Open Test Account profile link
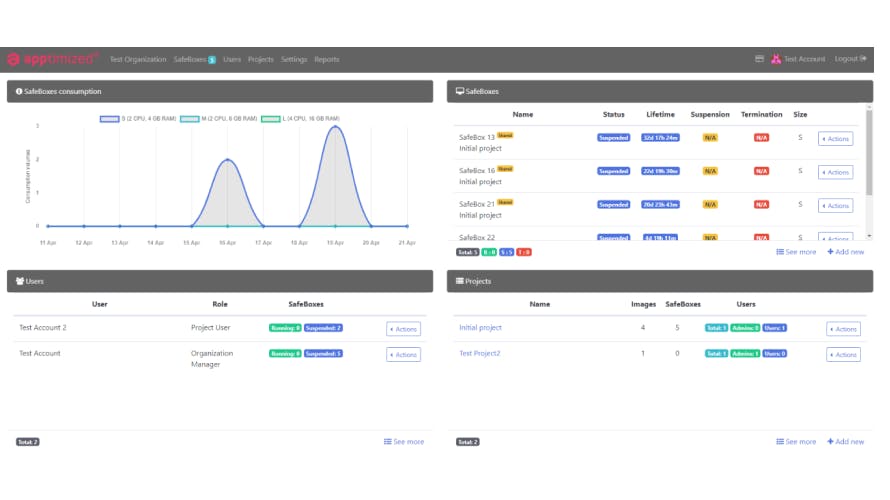Viewport: 890px width, 500px height. pyautogui.click(x=804, y=59)
